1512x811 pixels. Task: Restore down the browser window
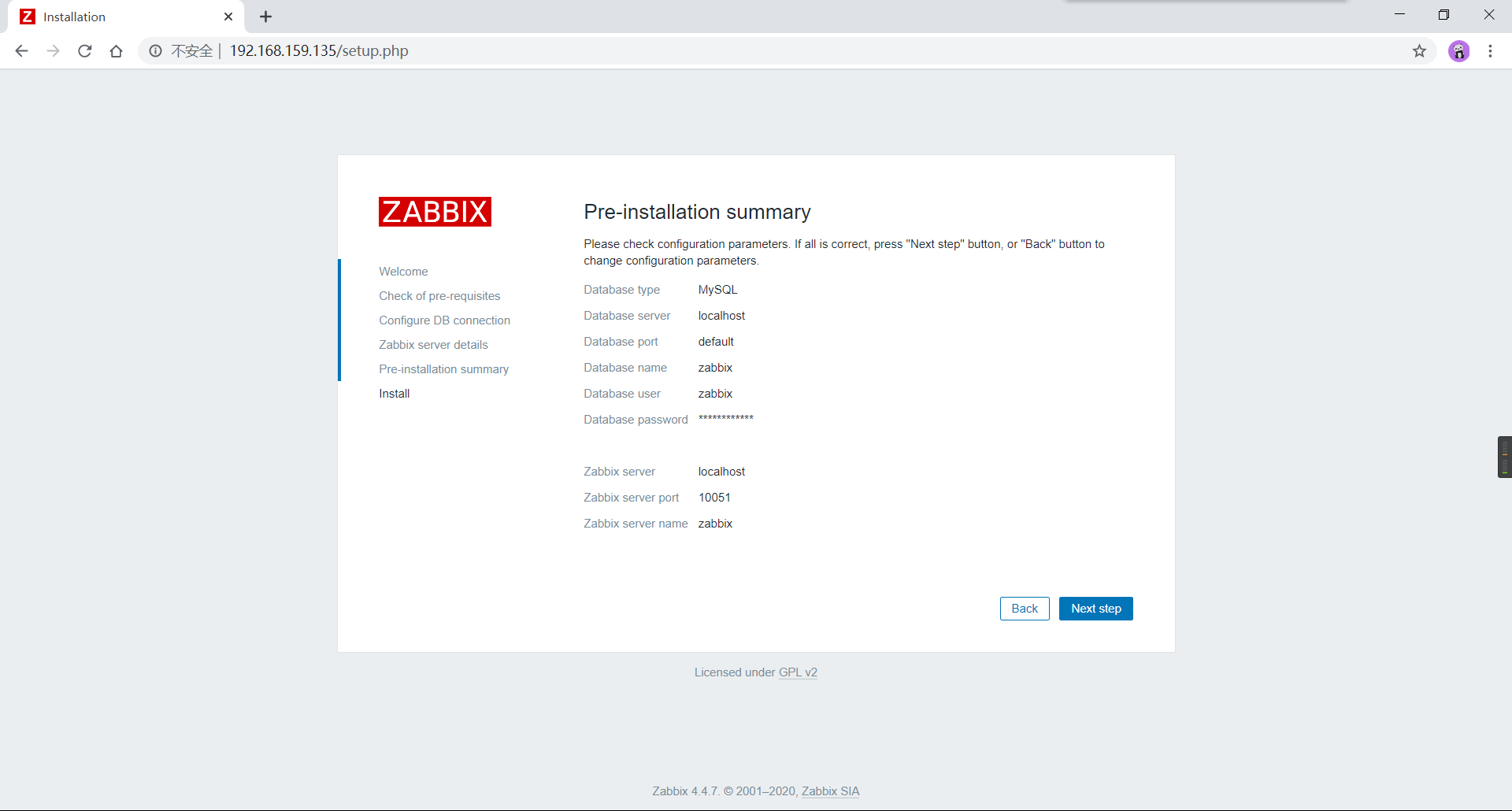point(1443,15)
